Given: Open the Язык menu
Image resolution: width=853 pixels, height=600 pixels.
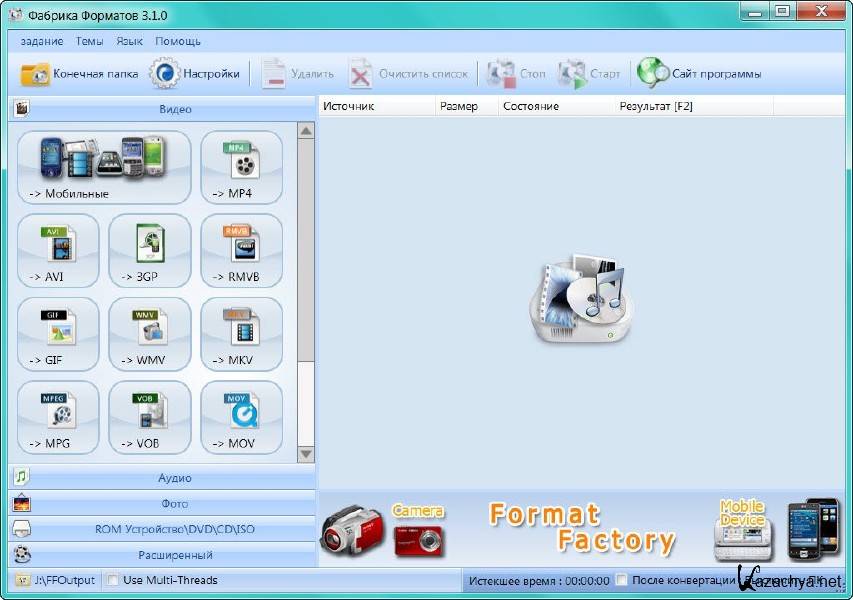Looking at the screenshot, I should [x=129, y=41].
